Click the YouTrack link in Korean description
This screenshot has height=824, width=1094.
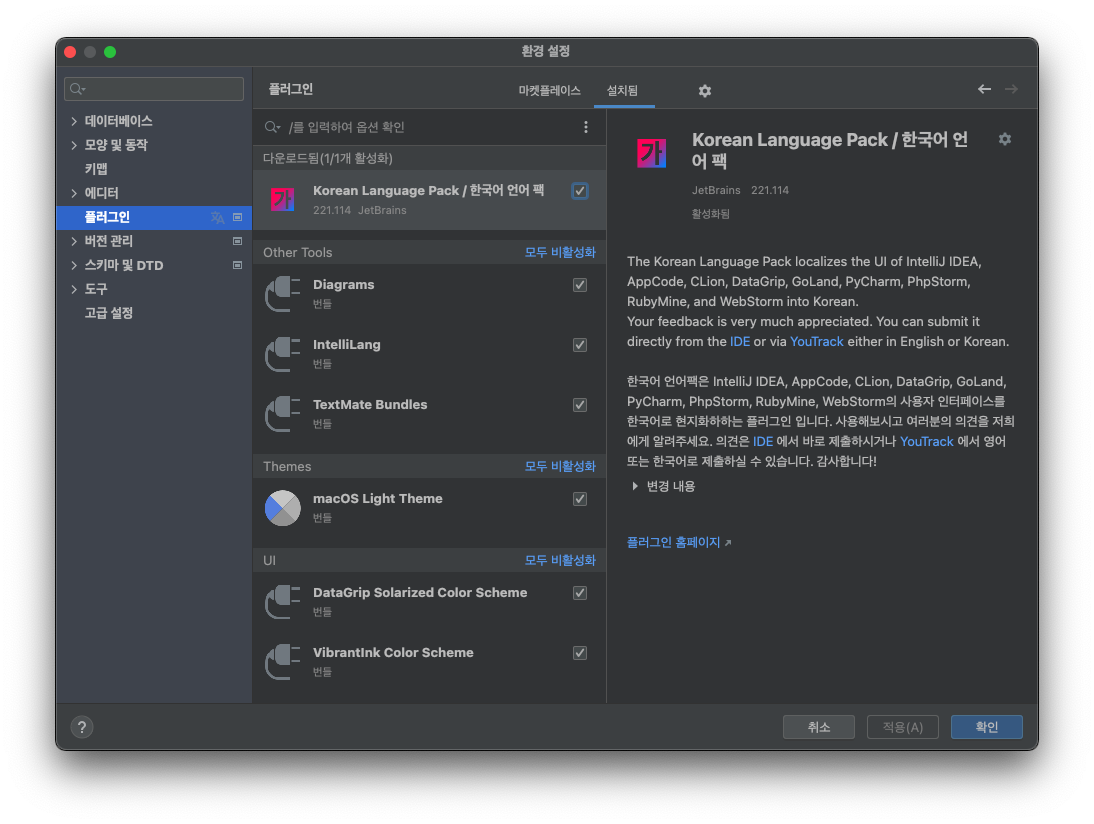927,442
